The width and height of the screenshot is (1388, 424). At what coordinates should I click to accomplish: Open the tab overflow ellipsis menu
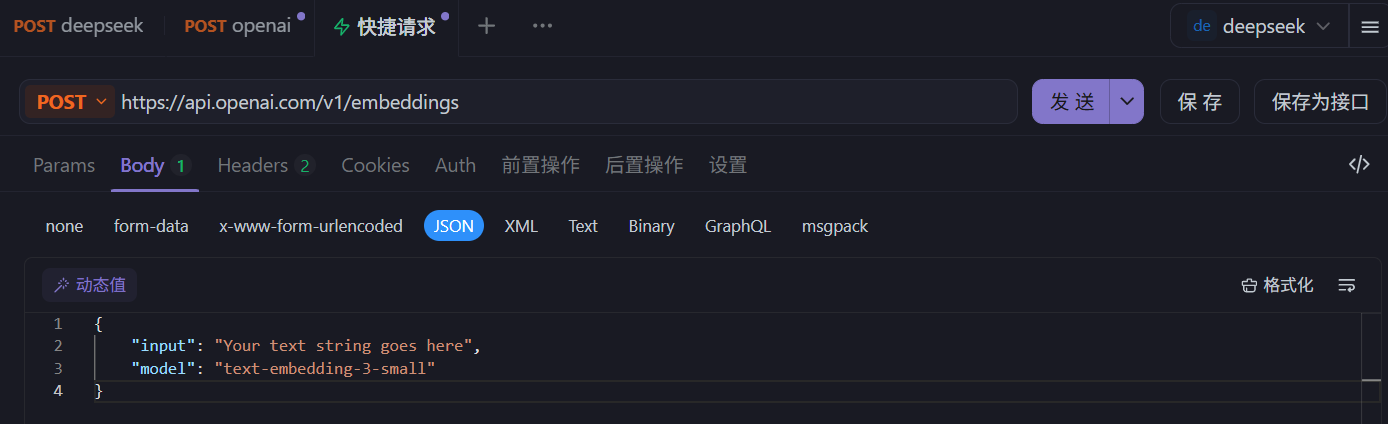point(542,26)
